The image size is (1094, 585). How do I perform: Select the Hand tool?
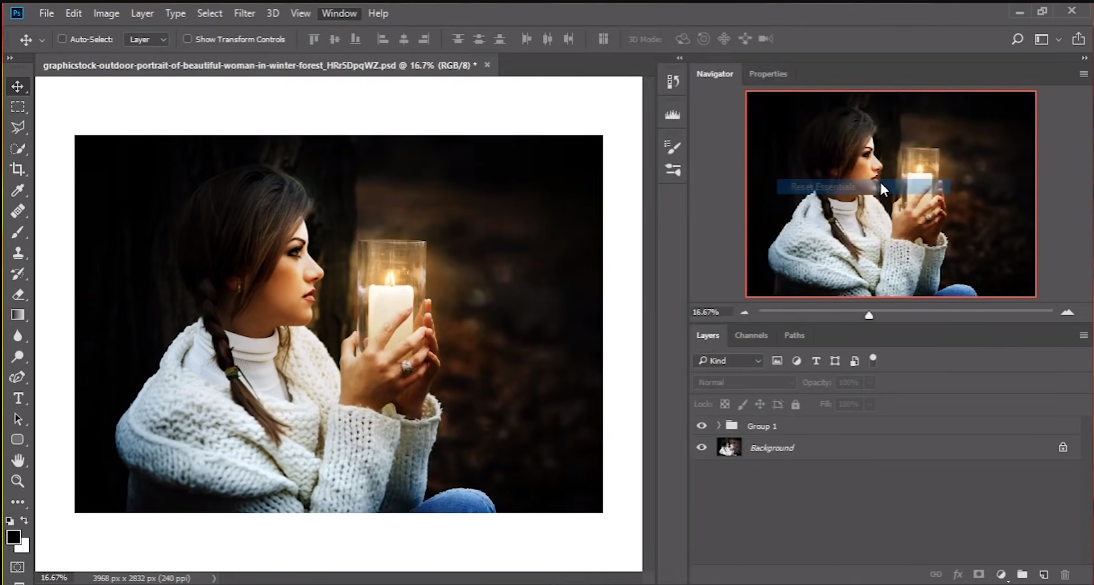[x=18, y=460]
